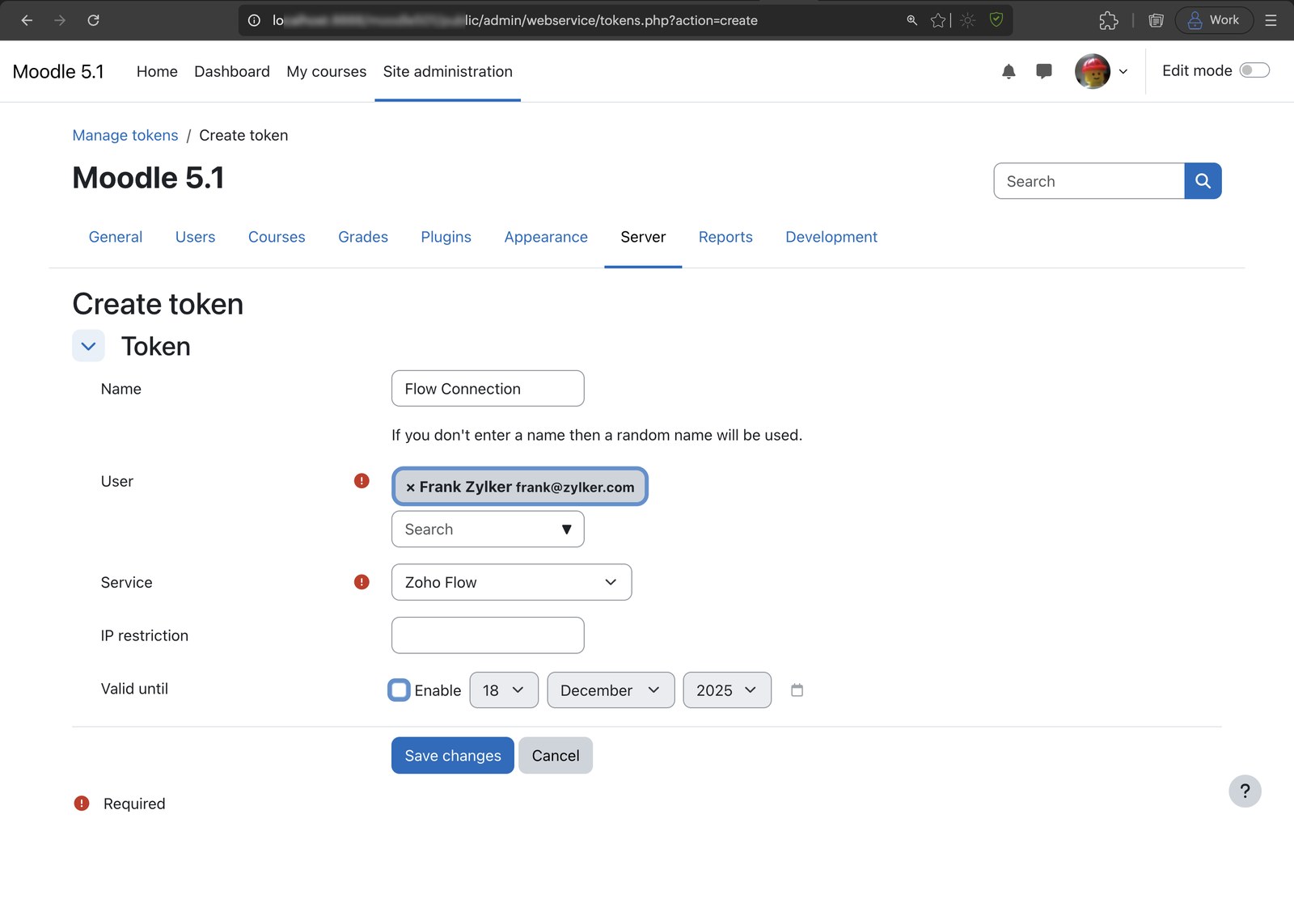Click the Moodle 5.1 brand link
The height and width of the screenshot is (924, 1294).
58,71
